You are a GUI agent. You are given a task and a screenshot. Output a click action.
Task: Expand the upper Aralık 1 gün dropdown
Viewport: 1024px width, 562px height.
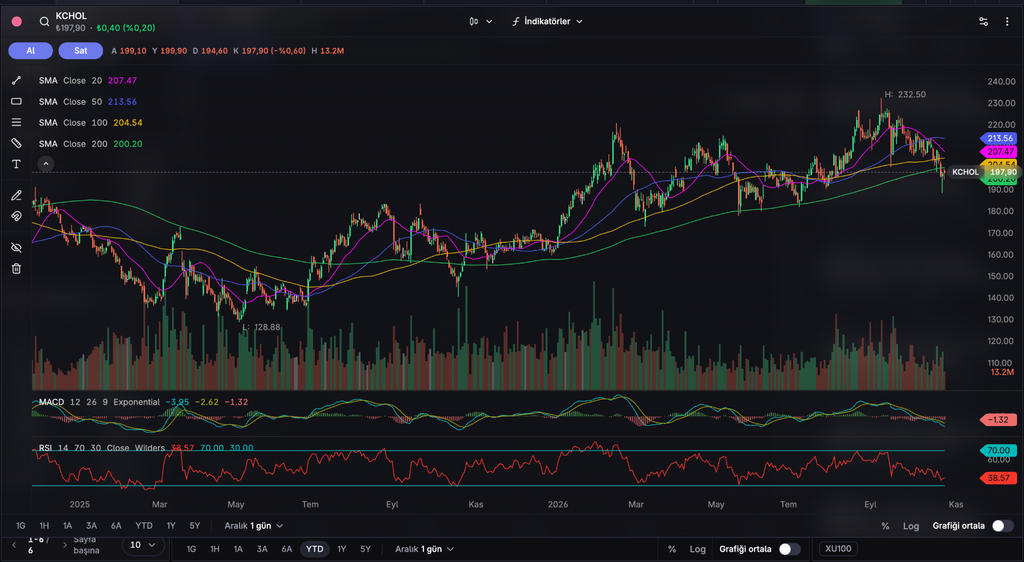(x=253, y=525)
